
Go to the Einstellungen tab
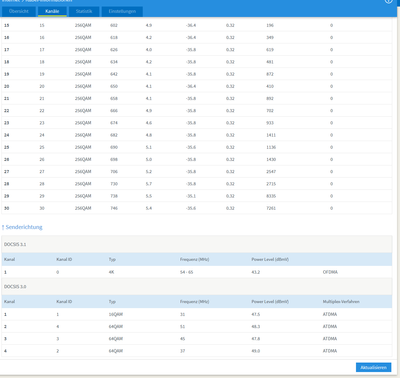click(122, 11)
